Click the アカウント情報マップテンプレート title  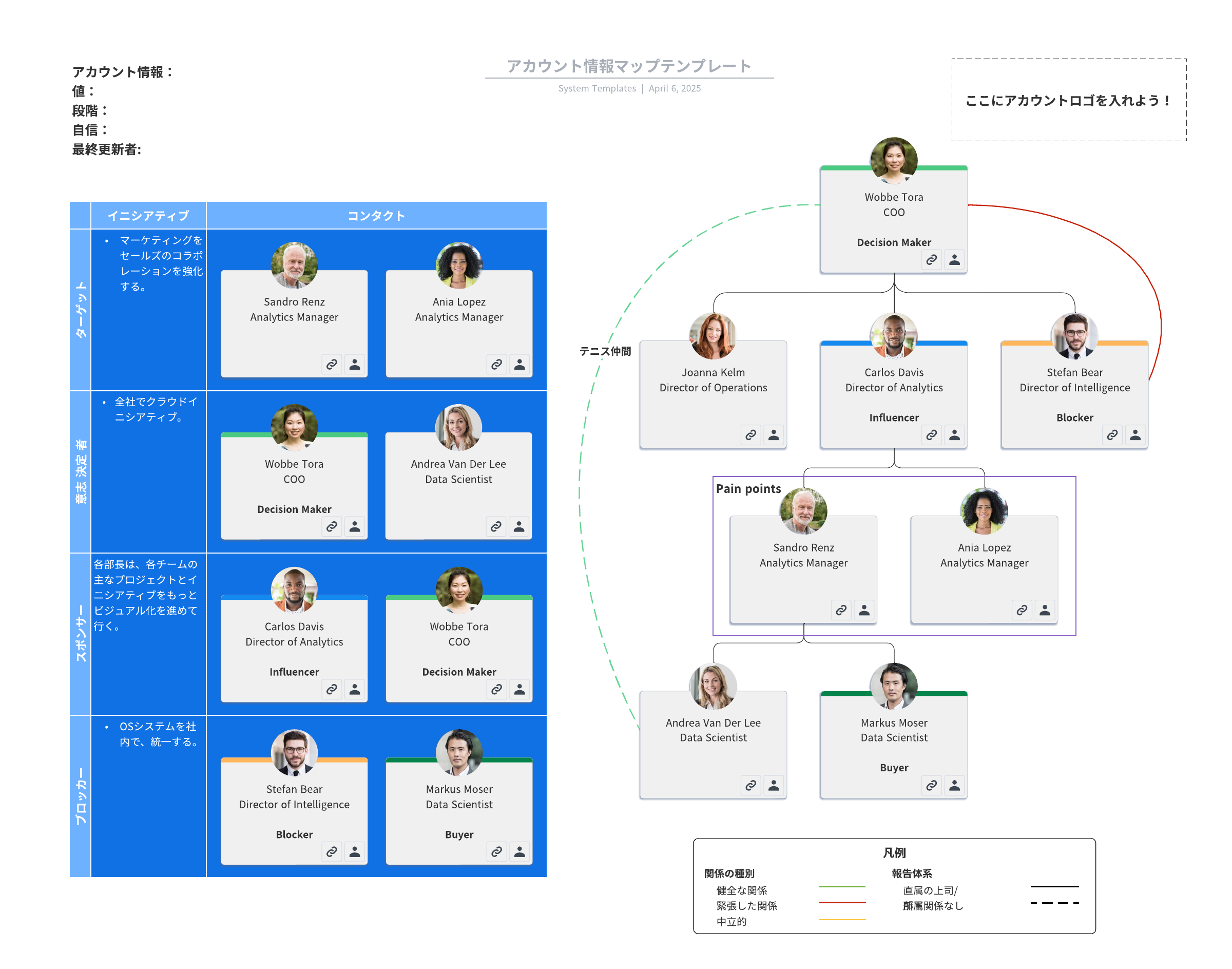[629, 66]
